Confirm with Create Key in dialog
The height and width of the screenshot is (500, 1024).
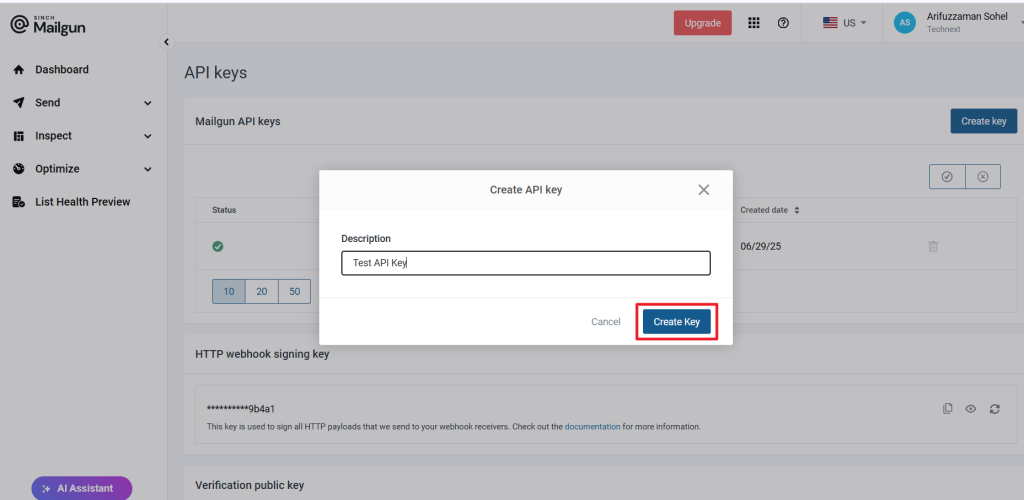click(677, 322)
